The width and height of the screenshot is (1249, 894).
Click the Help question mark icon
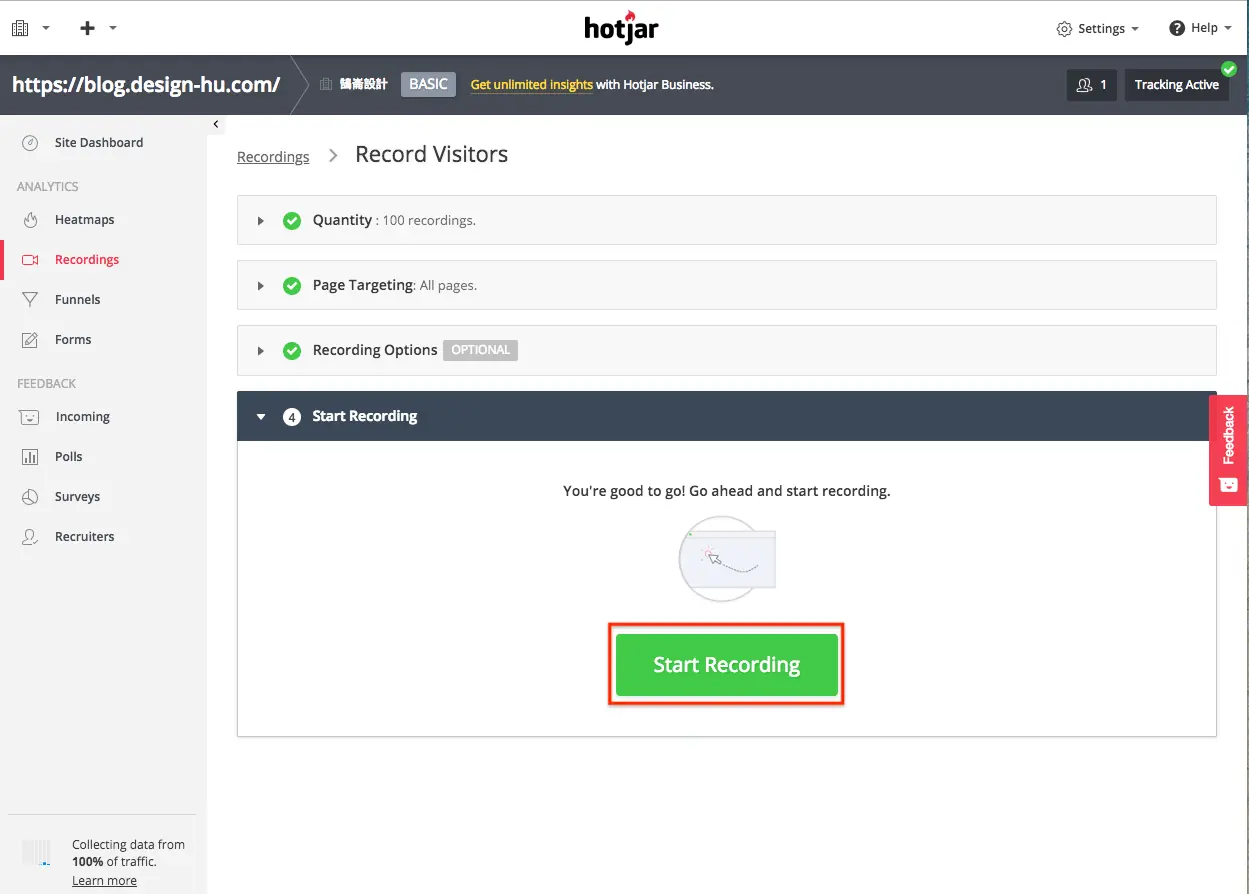[x=1177, y=28]
